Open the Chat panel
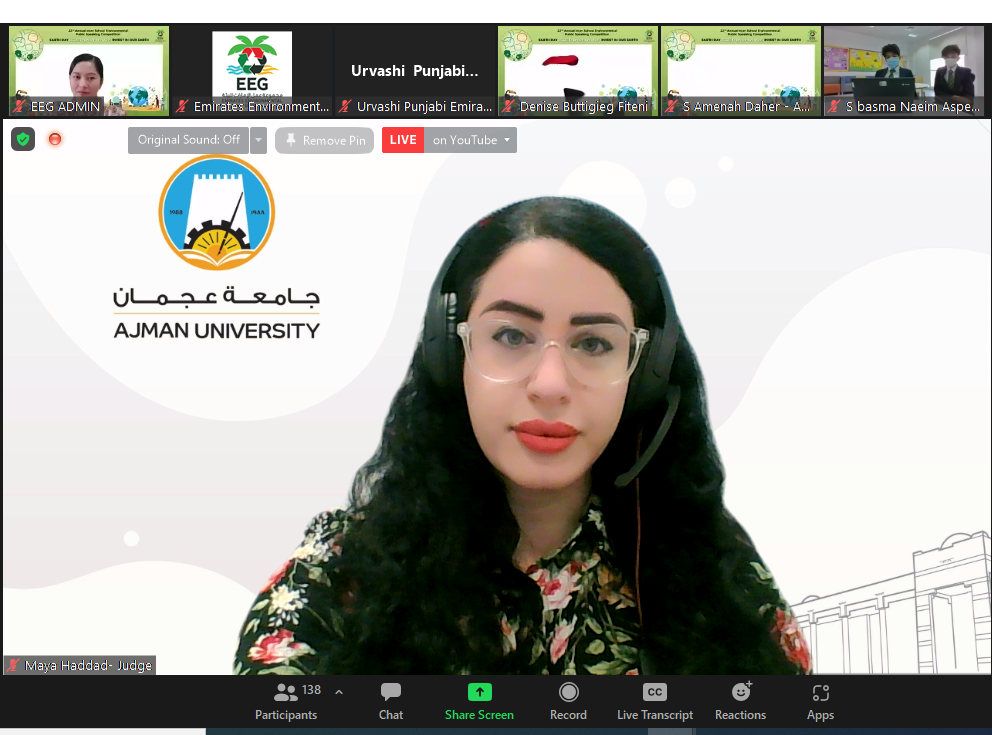This screenshot has width=992, height=735. (391, 692)
